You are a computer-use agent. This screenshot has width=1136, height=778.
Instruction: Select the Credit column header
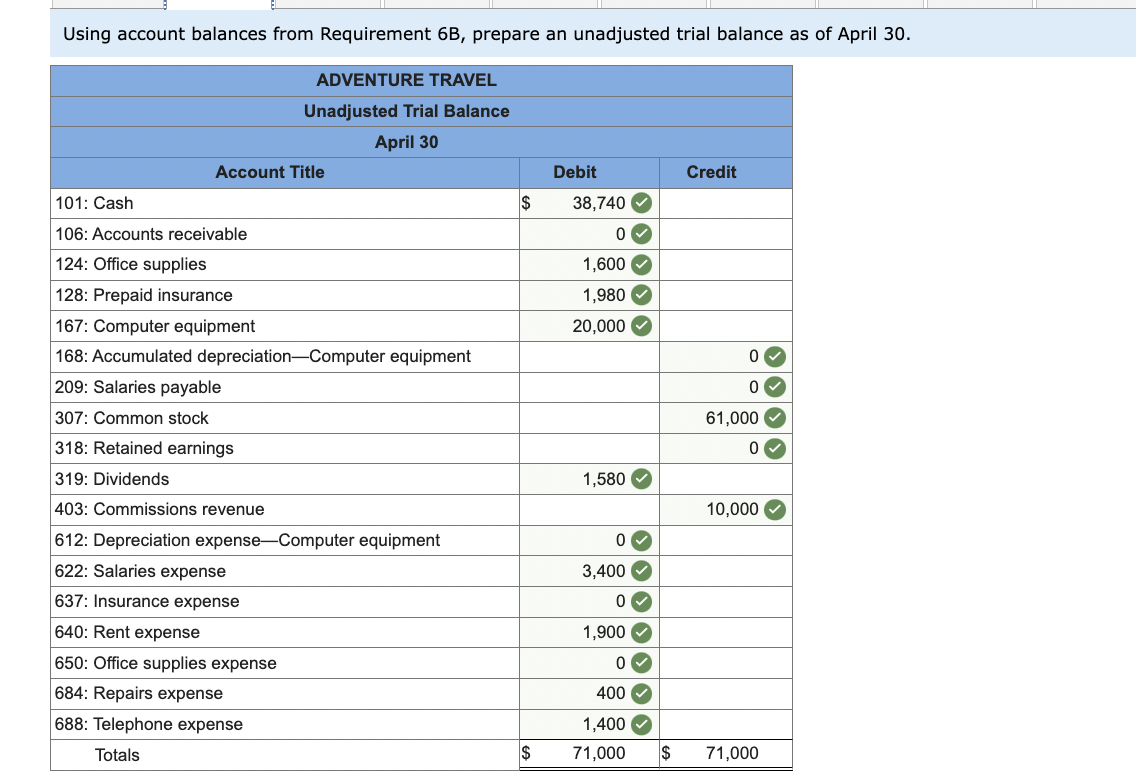pos(710,172)
